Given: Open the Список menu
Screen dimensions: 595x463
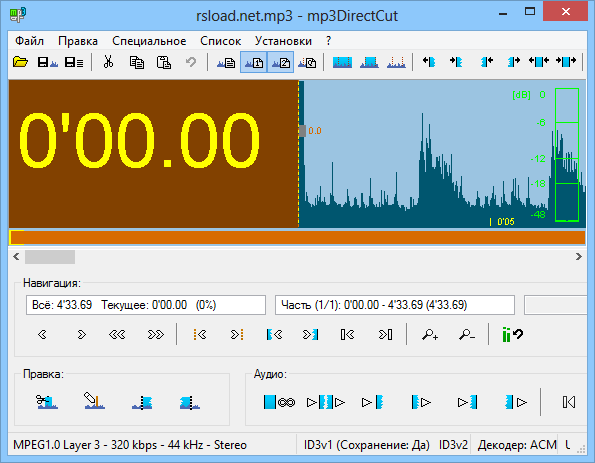Looking at the screenshot, I should 220,41.
